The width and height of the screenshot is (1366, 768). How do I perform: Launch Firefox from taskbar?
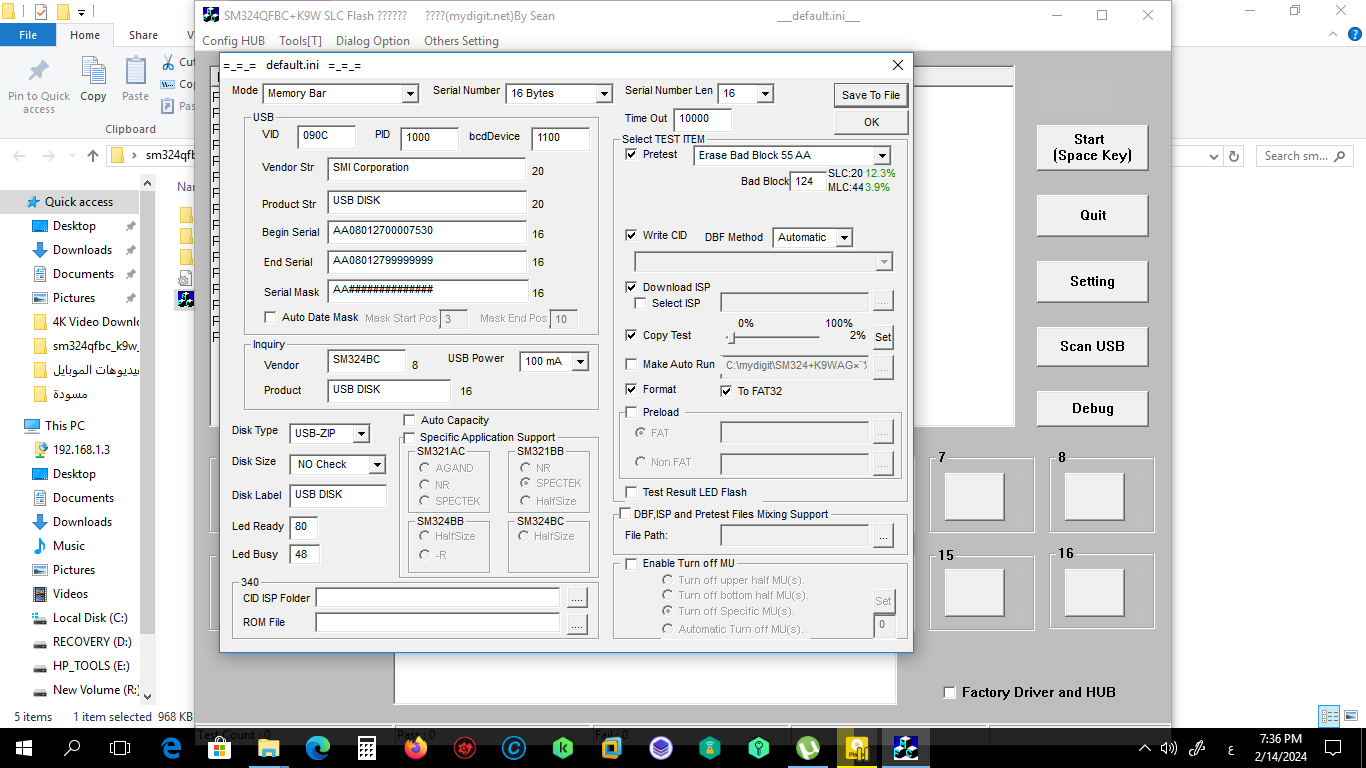[416, 747]
